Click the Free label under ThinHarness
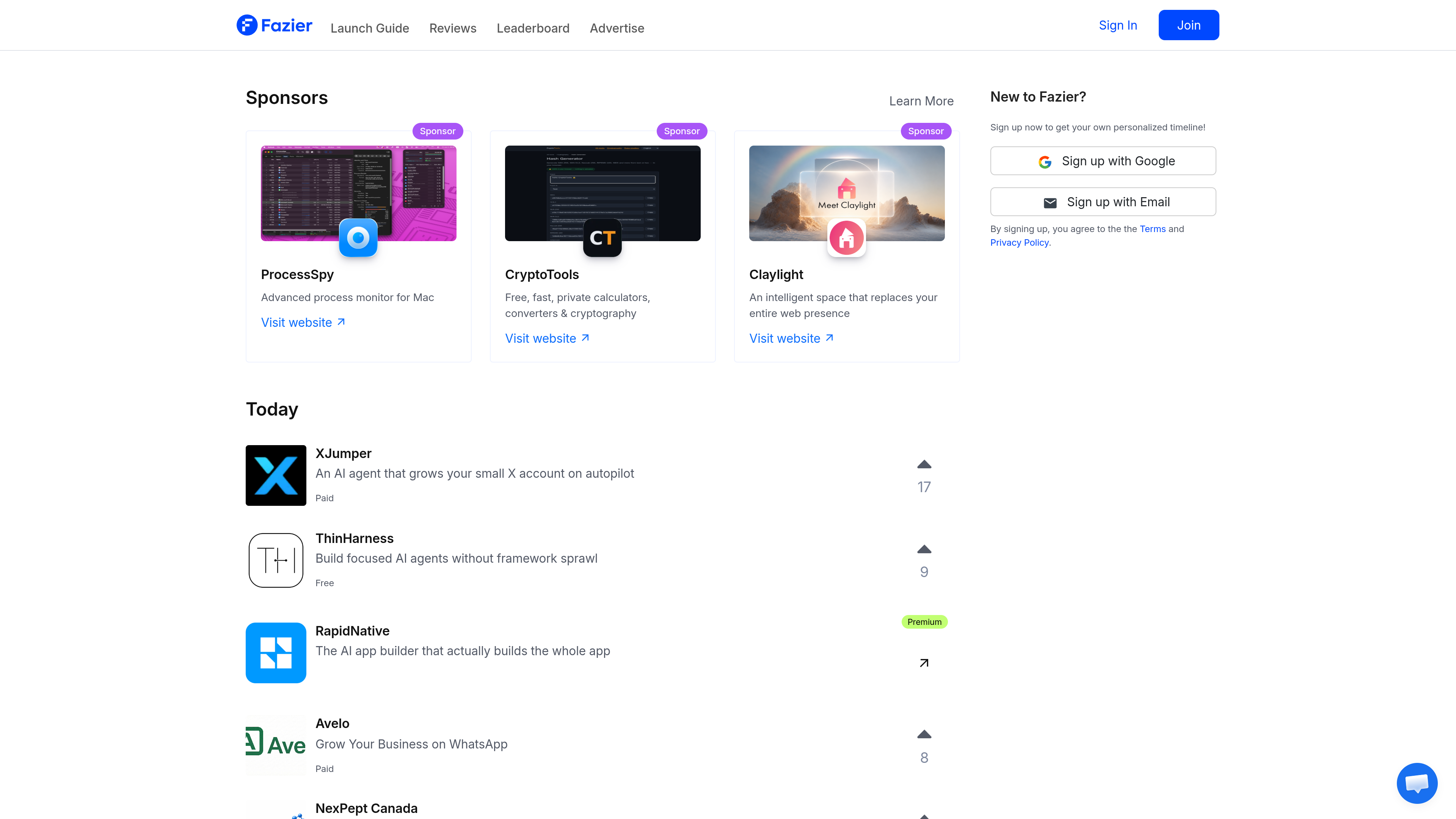 coord(325,583)
